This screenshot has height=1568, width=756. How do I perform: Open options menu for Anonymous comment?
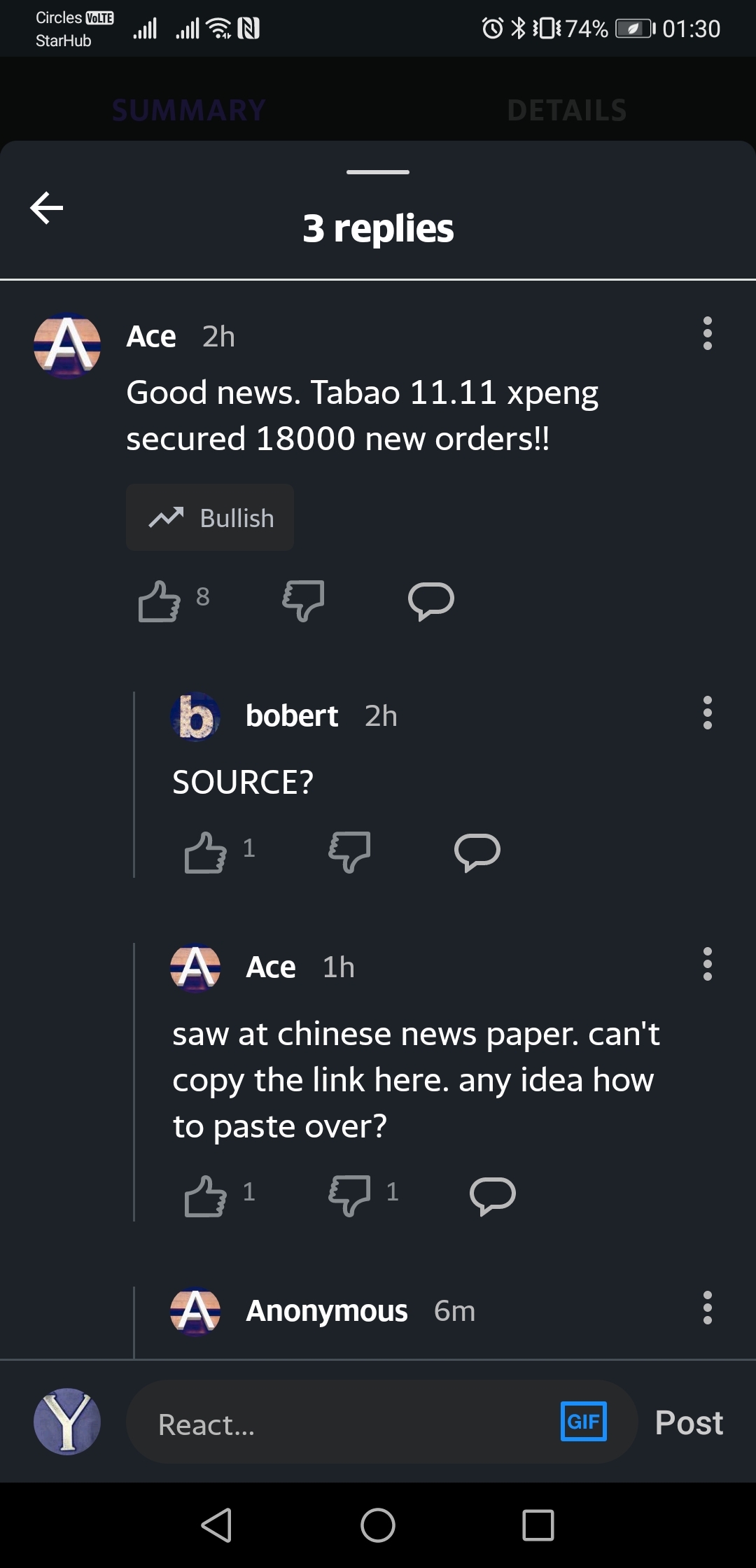coord(708,1308)
